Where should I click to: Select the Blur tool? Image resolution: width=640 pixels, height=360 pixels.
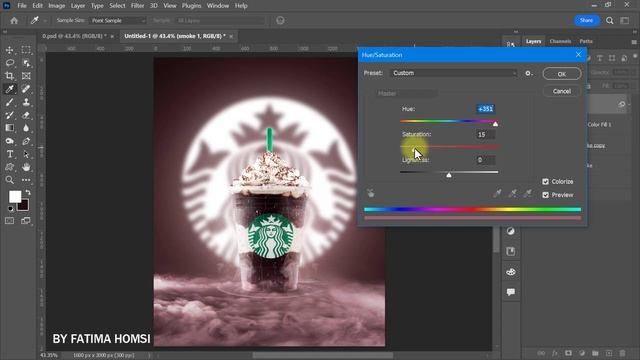[26, 128]
